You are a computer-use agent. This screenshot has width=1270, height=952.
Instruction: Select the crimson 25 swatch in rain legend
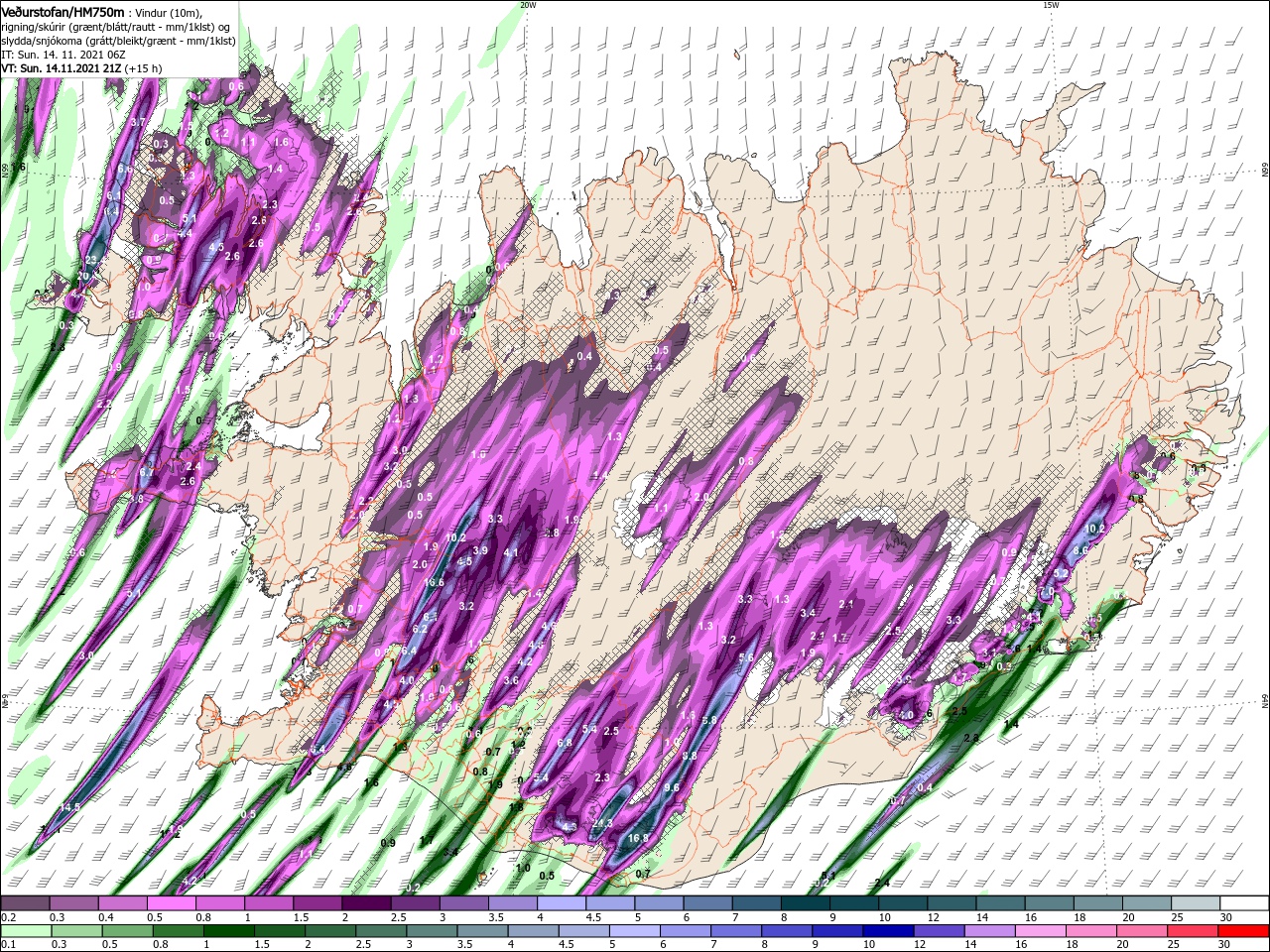1195,932
